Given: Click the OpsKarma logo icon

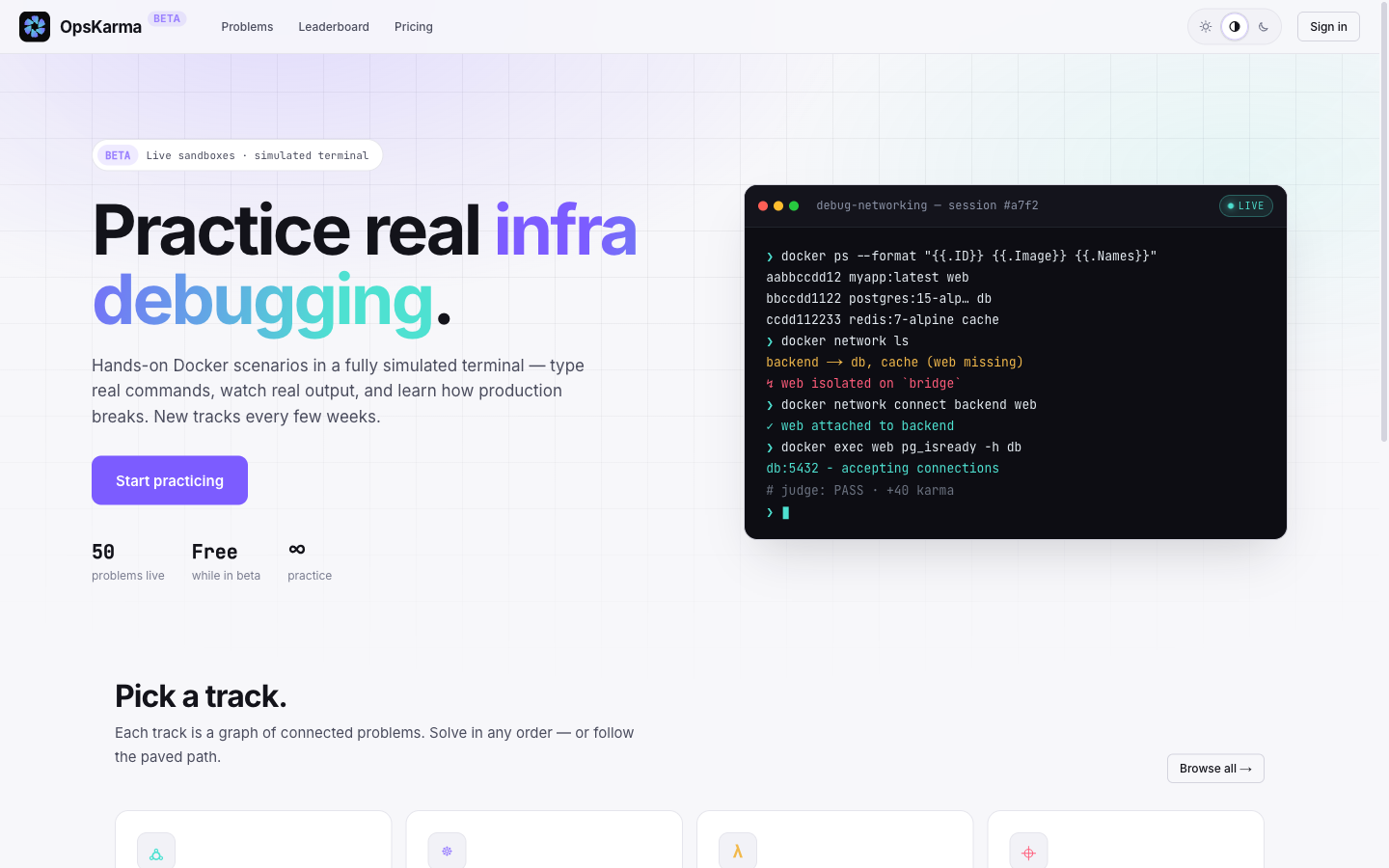Looking at the screenshot, I should click(35, 27).
